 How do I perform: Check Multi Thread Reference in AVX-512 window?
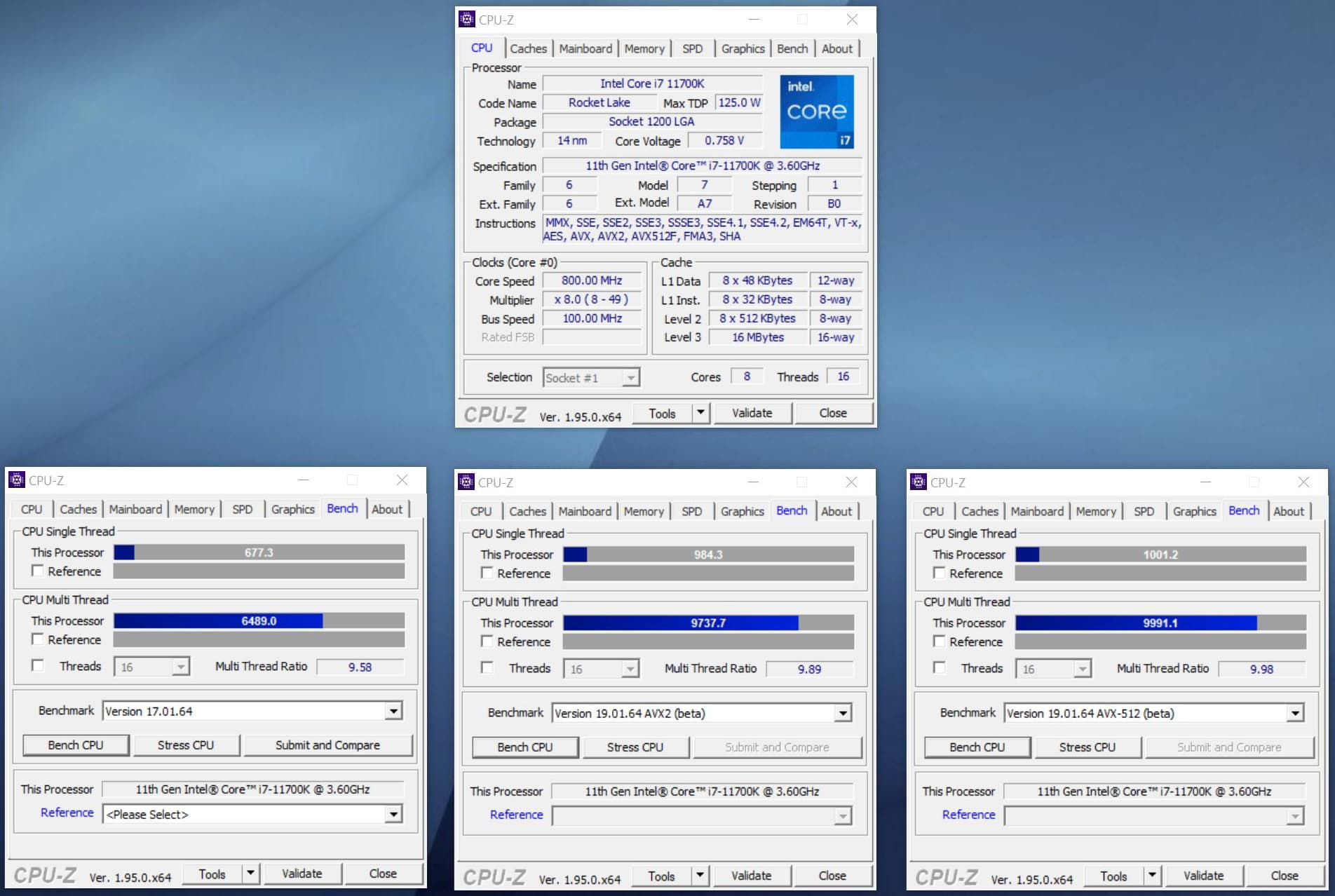940,642
